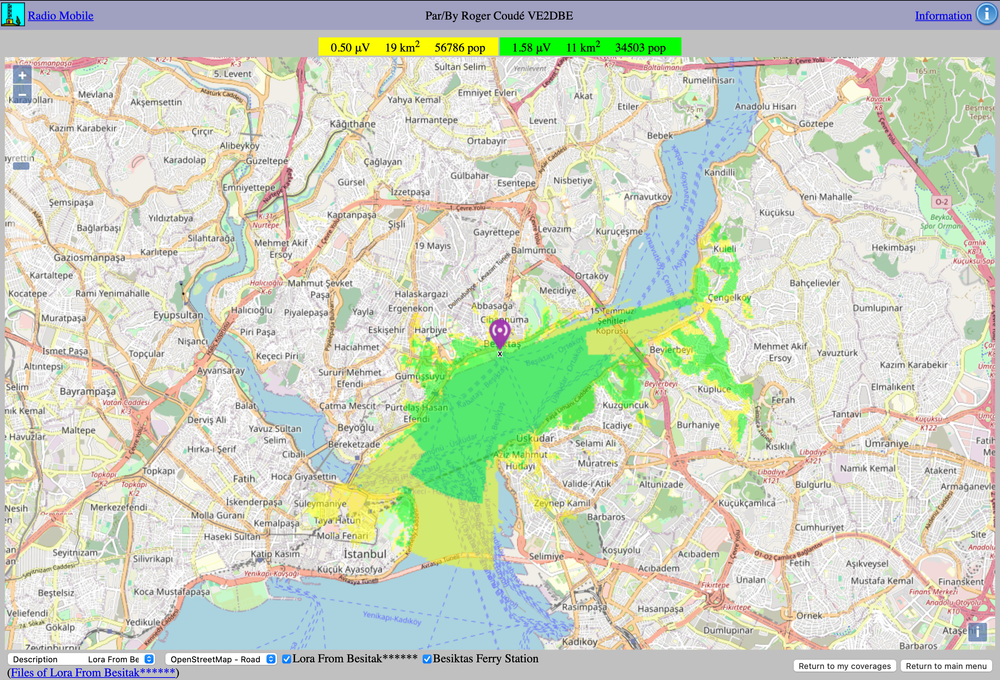The image size is (1000, 680).
Task: Open the Information hyperlink
Action: (x=944, y=14)
